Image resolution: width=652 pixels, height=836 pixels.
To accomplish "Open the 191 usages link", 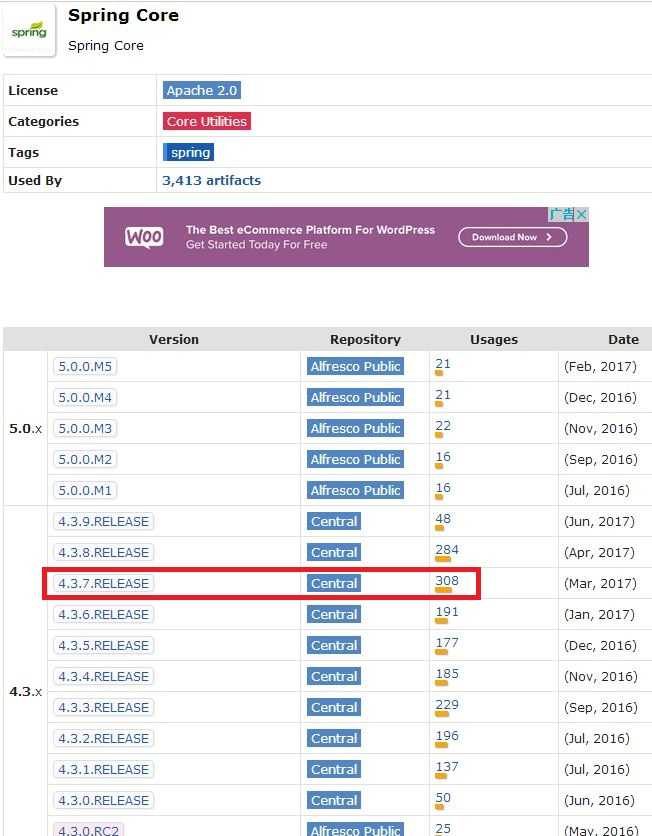I will pos(447,611).
